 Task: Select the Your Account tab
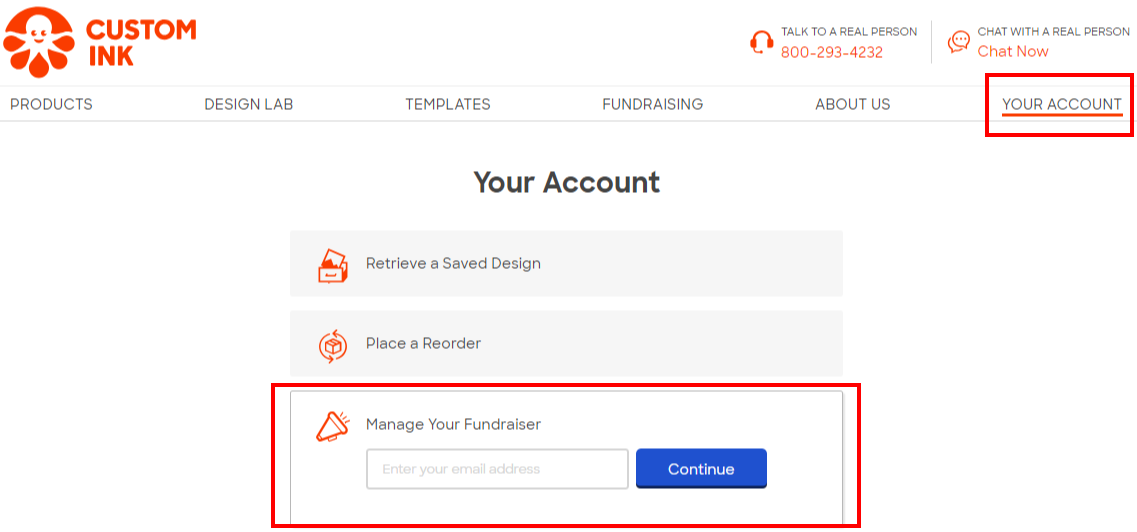(x=1061, y=104)
